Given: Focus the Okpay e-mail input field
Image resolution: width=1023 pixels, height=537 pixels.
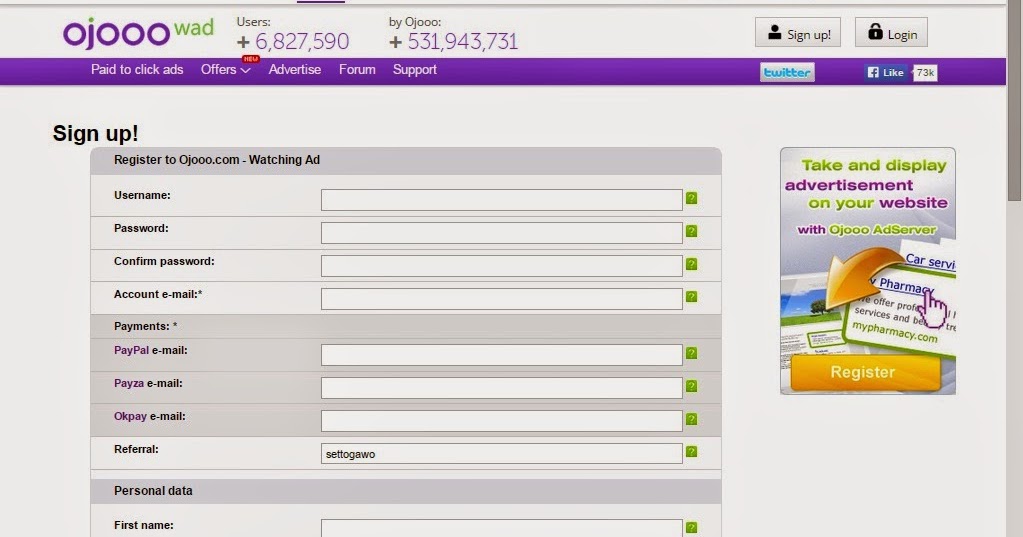Looking at the screenshot, I should tap(502, 421).
